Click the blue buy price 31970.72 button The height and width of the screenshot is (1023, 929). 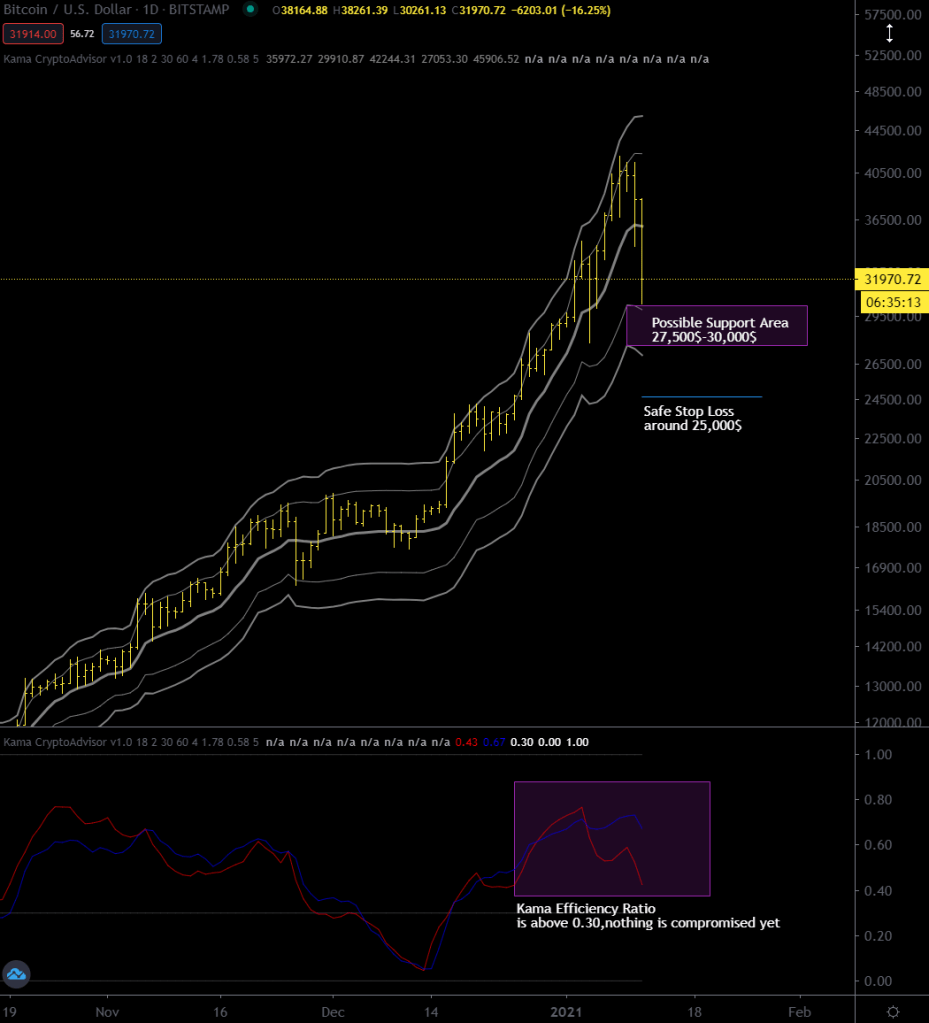pos(130,34)
